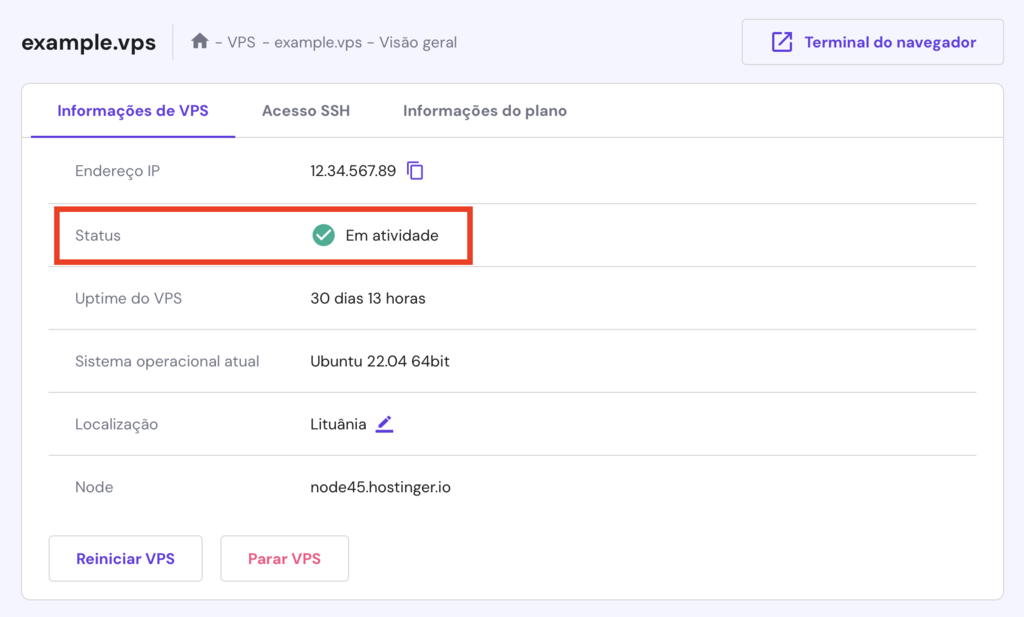Switch to the Acesso SSH tab
The height and width of the screenshot is (617, 1024).
tap(305, 111)
